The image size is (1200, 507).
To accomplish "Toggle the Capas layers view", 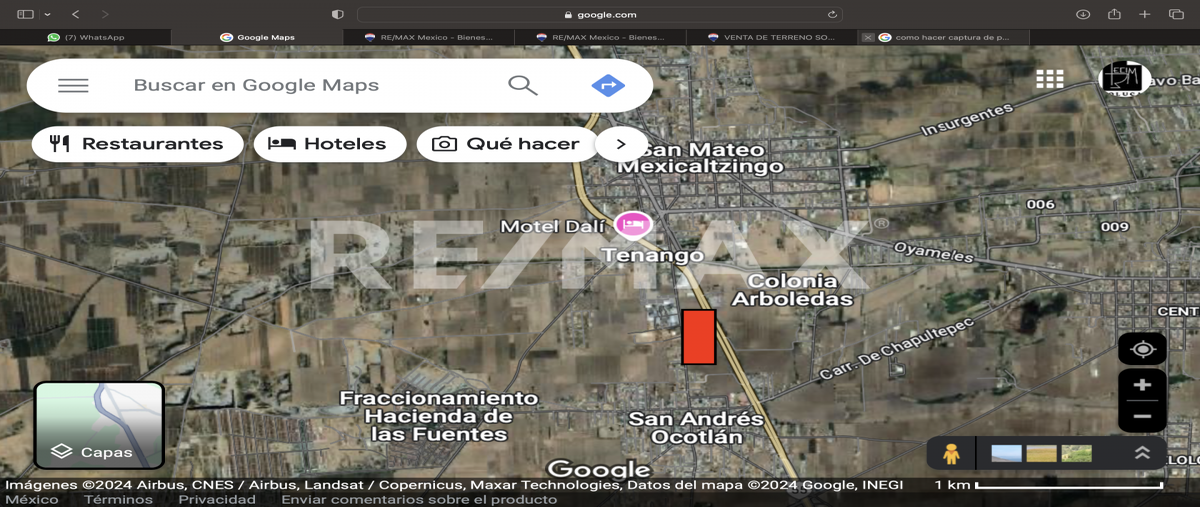I will 99,425.
